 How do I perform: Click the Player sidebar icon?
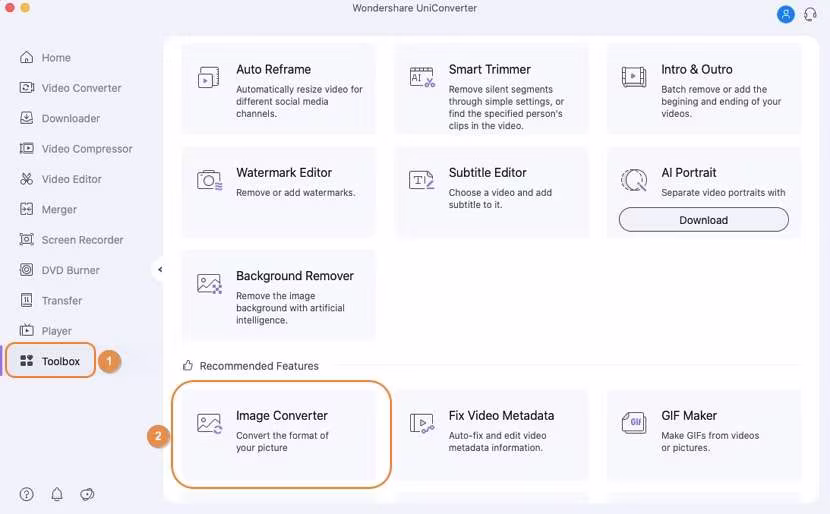point(26,330)
